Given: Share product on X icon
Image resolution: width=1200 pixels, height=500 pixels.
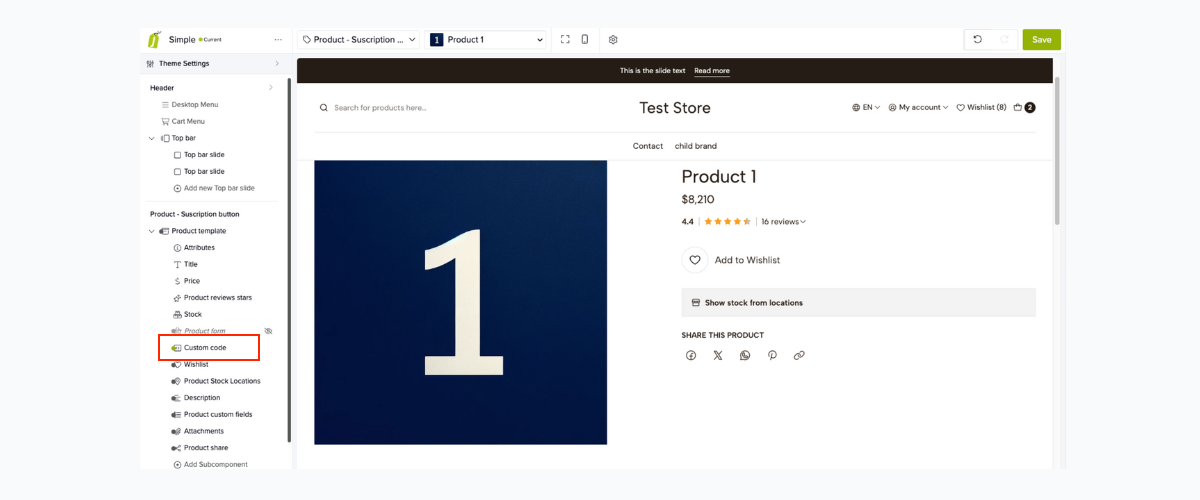Looking at the screenshot, I should 718,355.
